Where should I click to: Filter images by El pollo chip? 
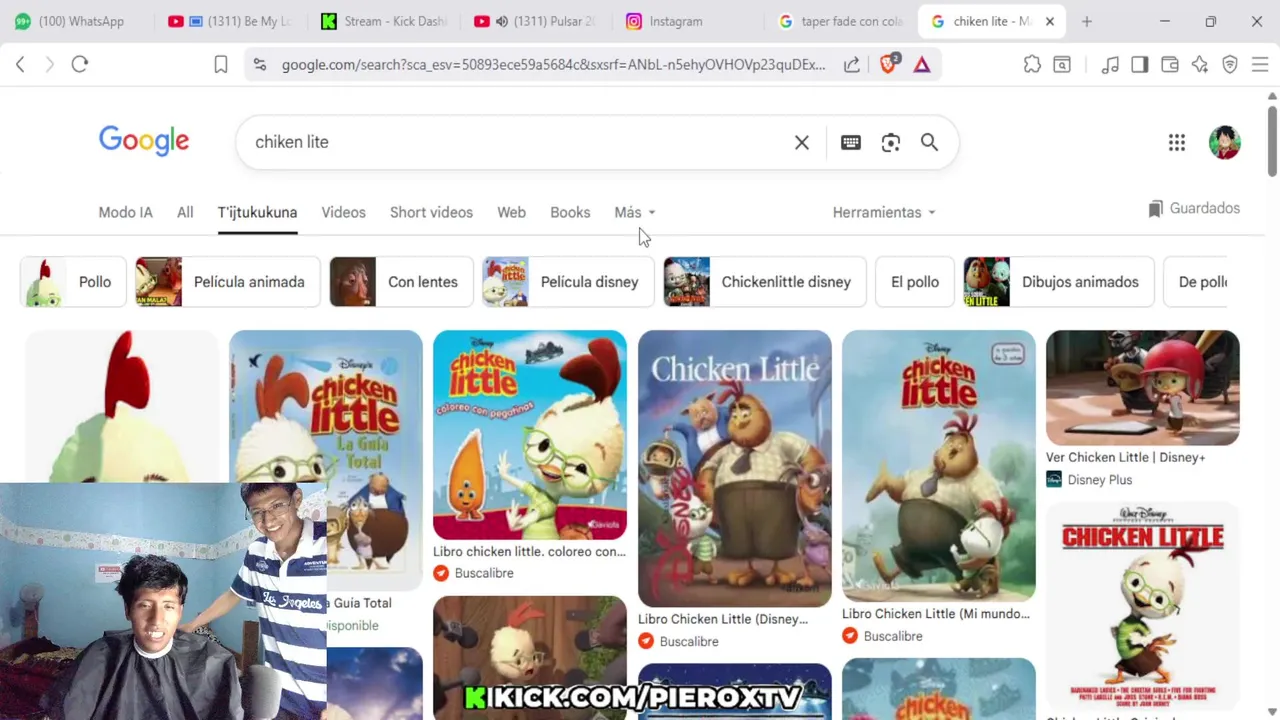[x=915, y=282]
